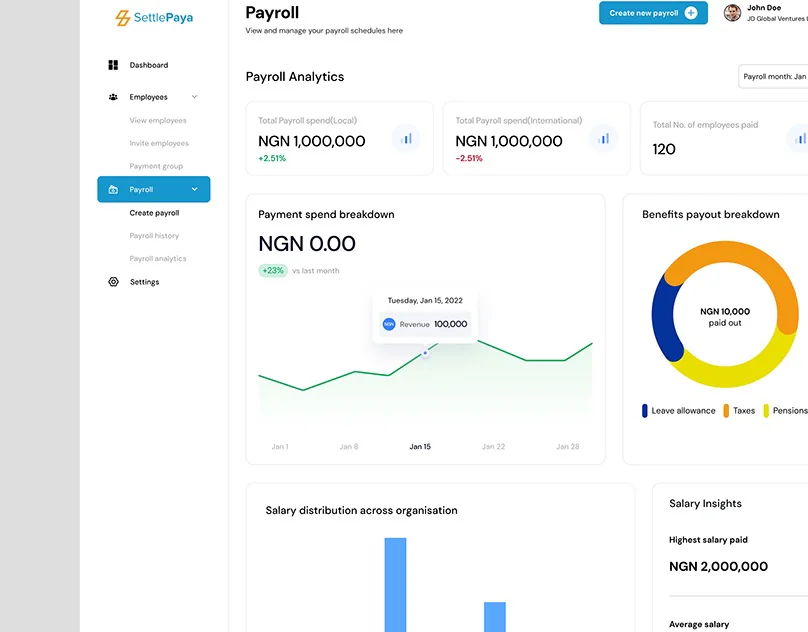Viewport: 808px width, 632px height.
Task: Click the data point marker on Jan 15
Action: [x=425, y=353]
